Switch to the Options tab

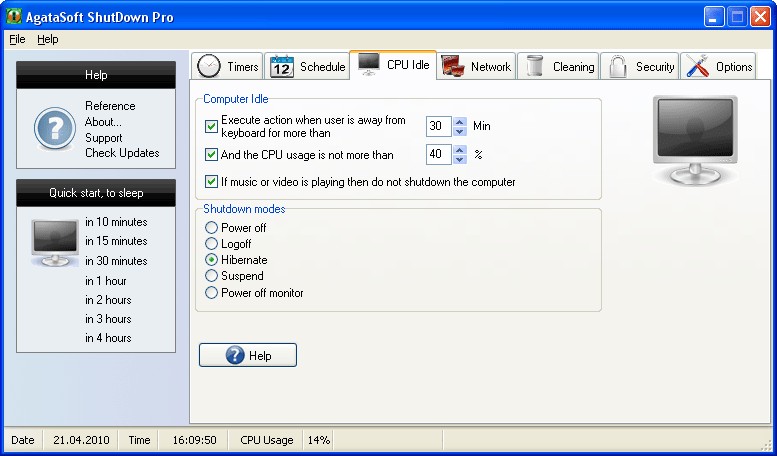[718, 66]
